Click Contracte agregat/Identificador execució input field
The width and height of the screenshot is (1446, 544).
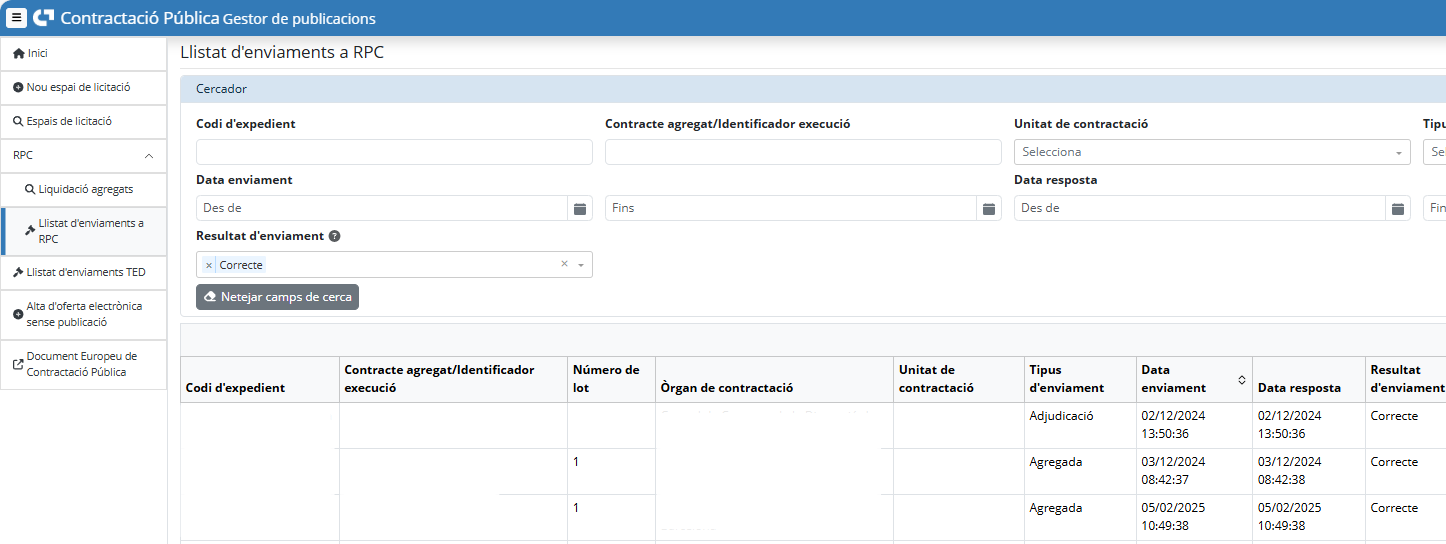pyautogui.click(x=802, y=152)
